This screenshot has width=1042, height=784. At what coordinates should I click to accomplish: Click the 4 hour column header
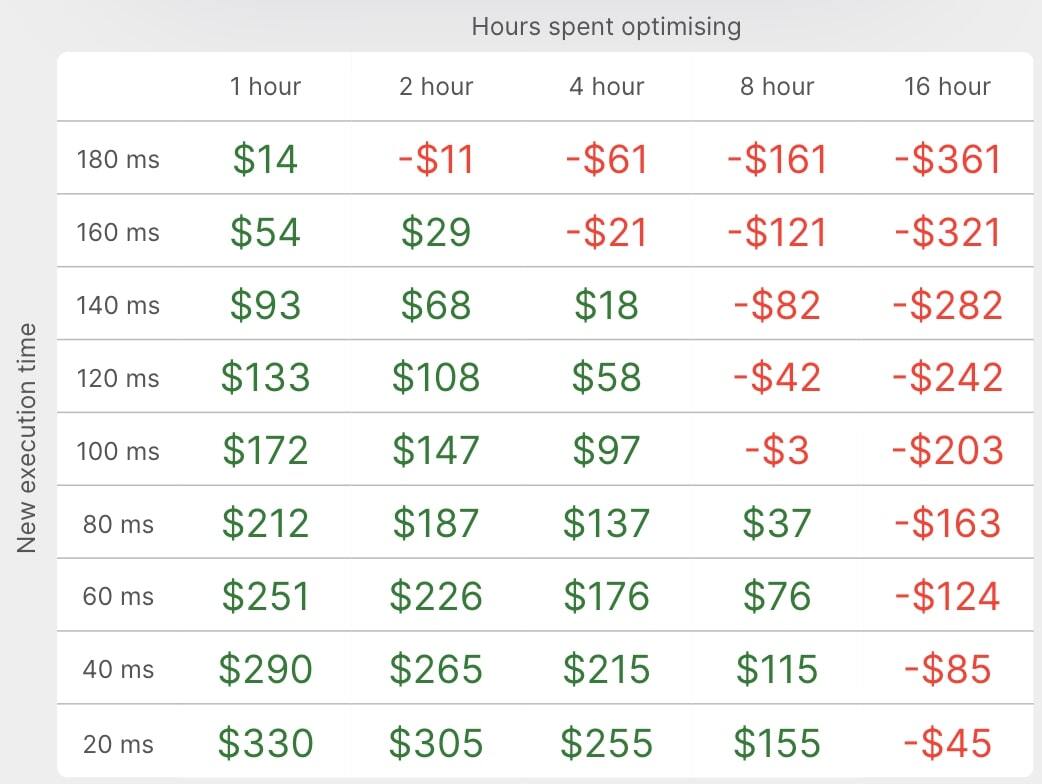(x=607, y=86)
